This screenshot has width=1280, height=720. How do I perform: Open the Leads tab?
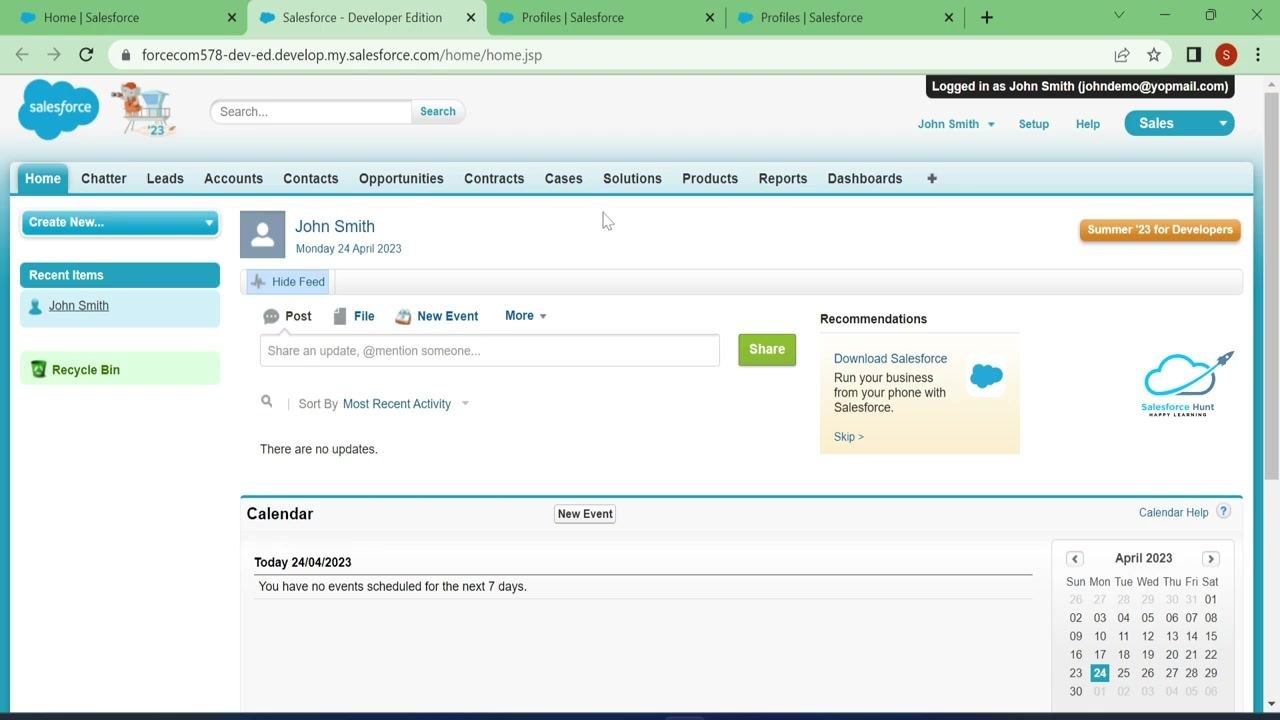(x=165, y=178)
